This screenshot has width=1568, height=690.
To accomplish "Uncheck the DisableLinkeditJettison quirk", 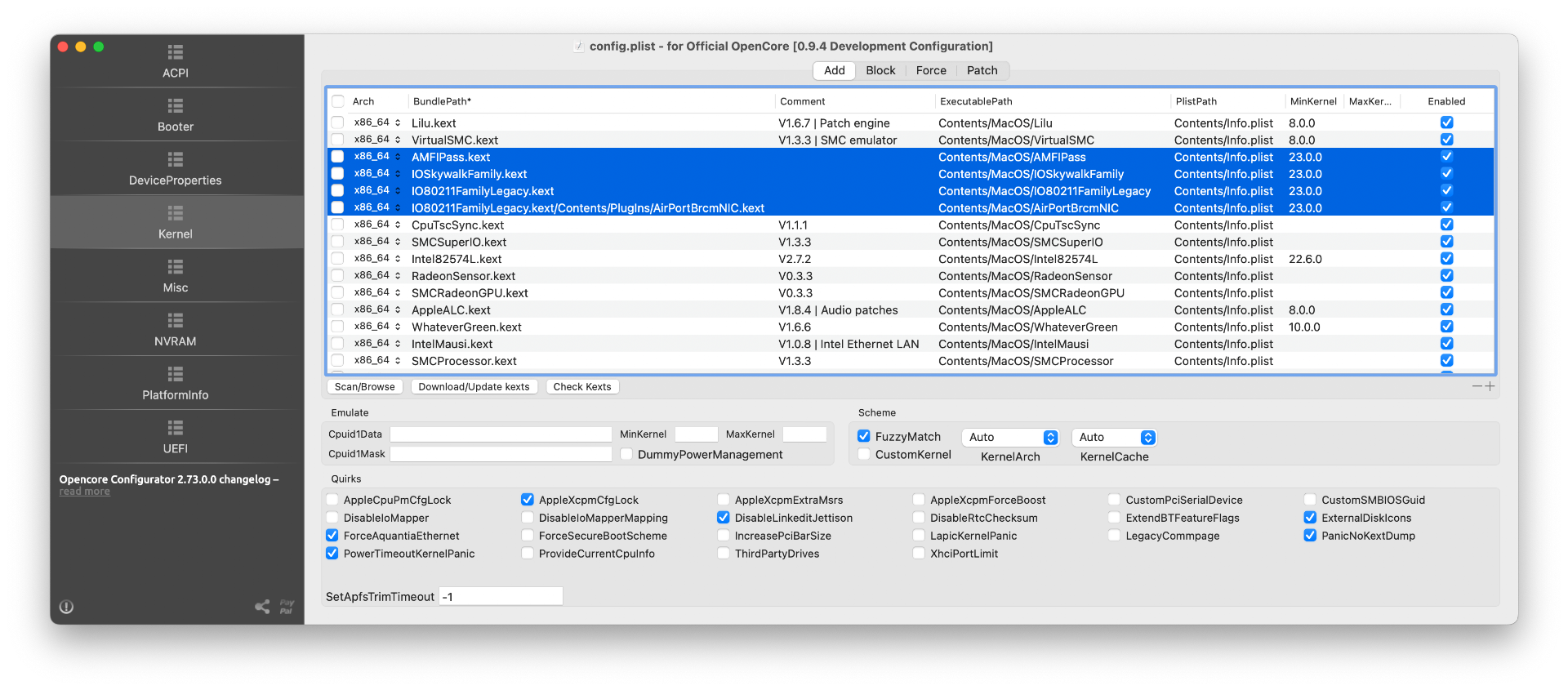I will click(724, 519).
